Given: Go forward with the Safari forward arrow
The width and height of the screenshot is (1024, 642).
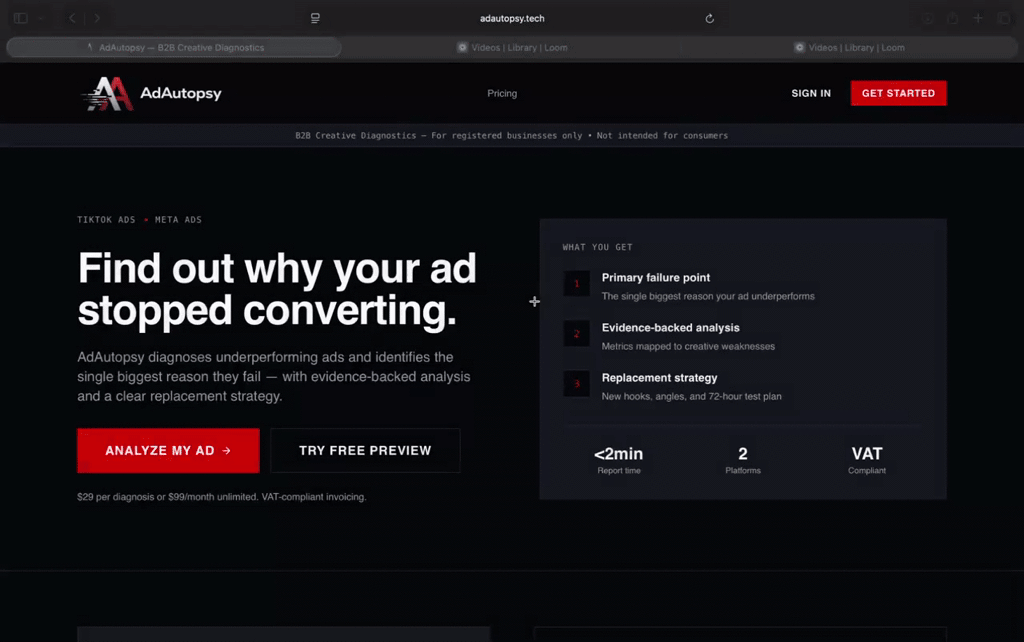Looking at the screenshot, I should tap(97, 18).
